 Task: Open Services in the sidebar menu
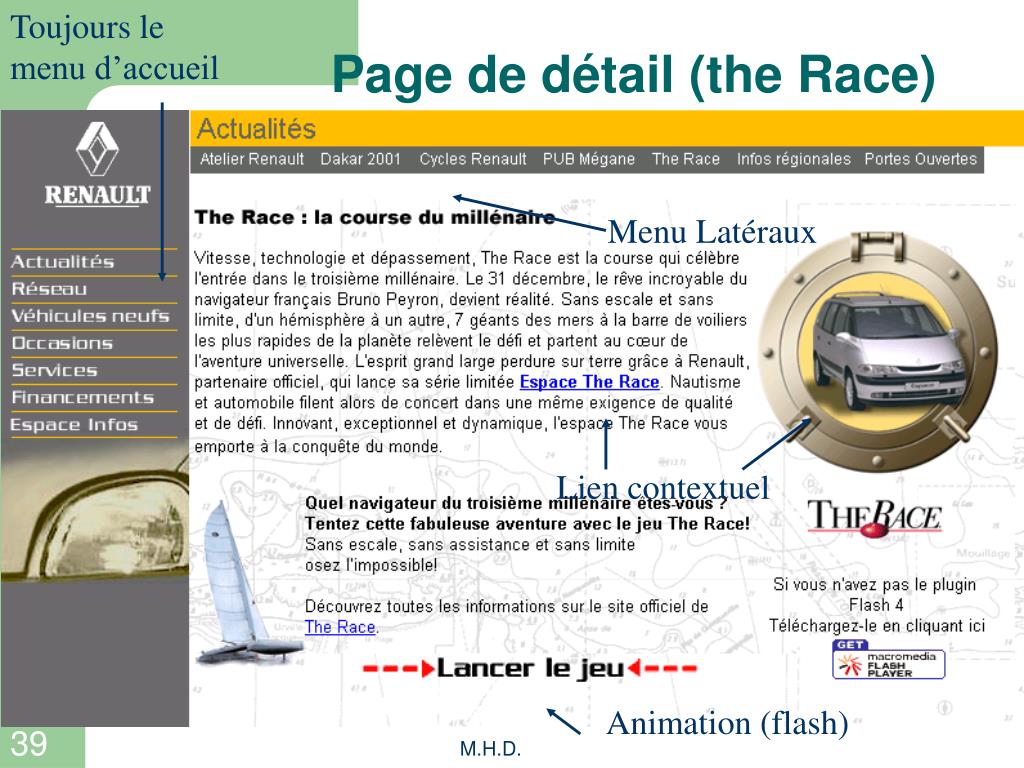point(54,370)
